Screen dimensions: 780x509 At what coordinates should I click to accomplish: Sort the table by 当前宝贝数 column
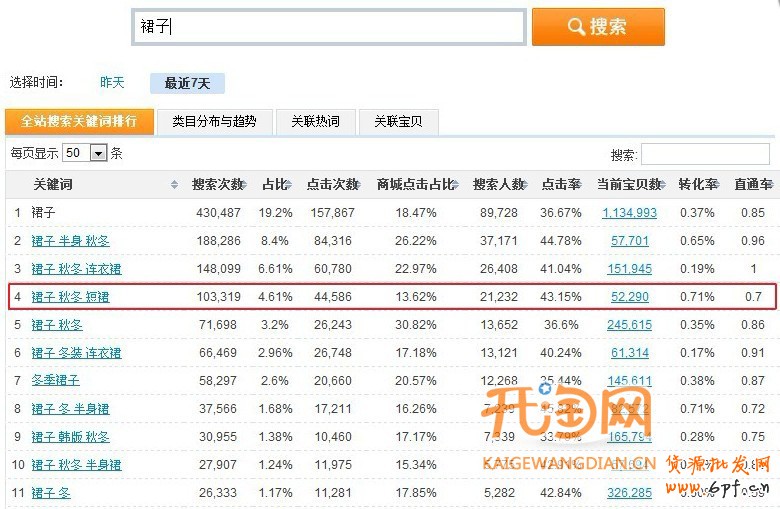[629, 185]
